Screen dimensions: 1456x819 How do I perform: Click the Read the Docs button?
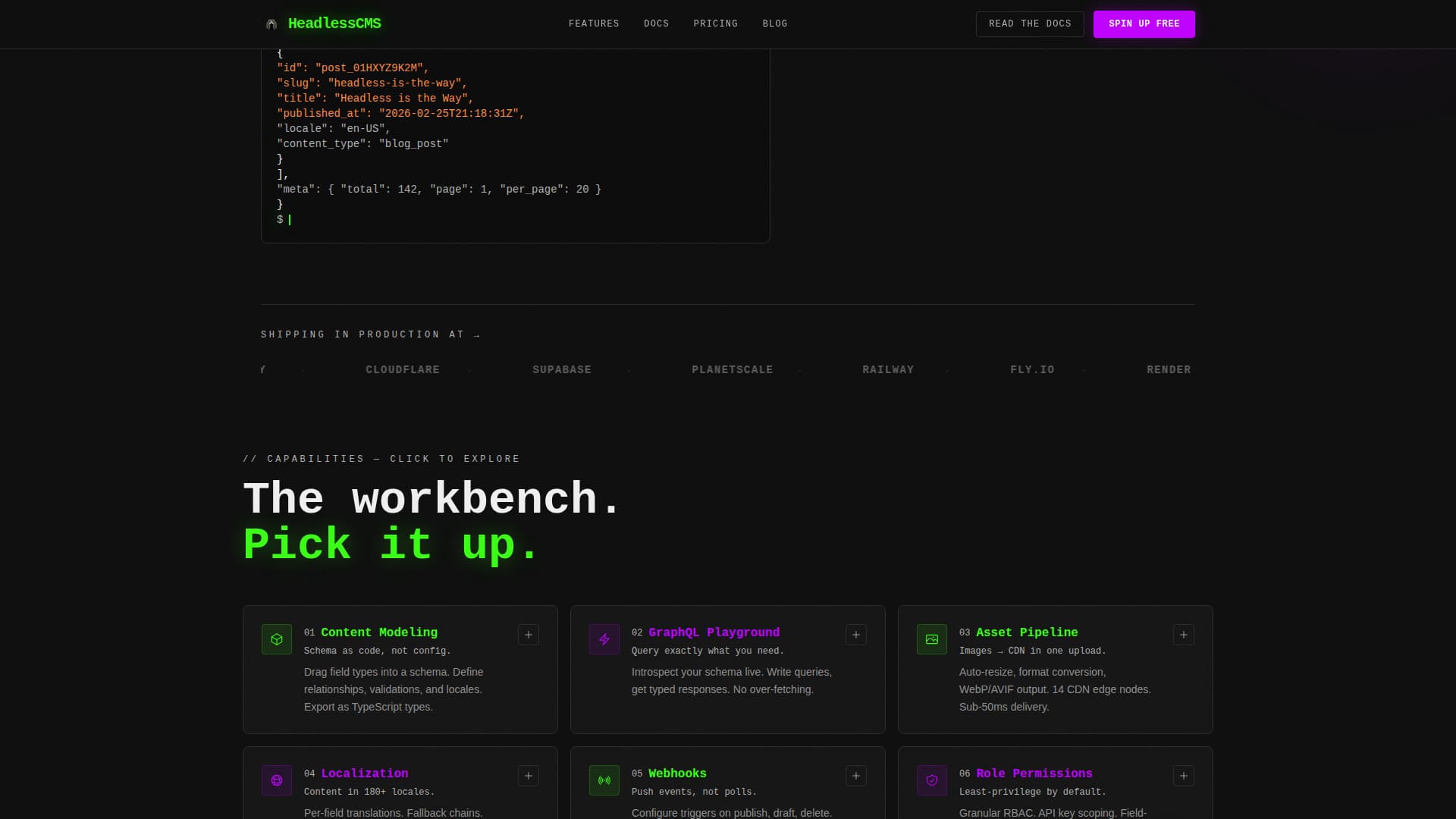pos(1030,24)
